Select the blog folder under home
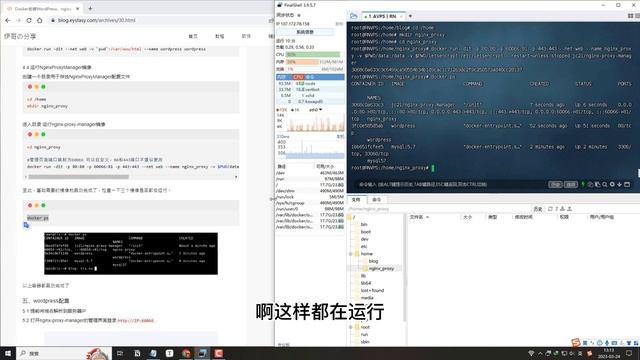The image size is (640, 360). pos(373,261)
